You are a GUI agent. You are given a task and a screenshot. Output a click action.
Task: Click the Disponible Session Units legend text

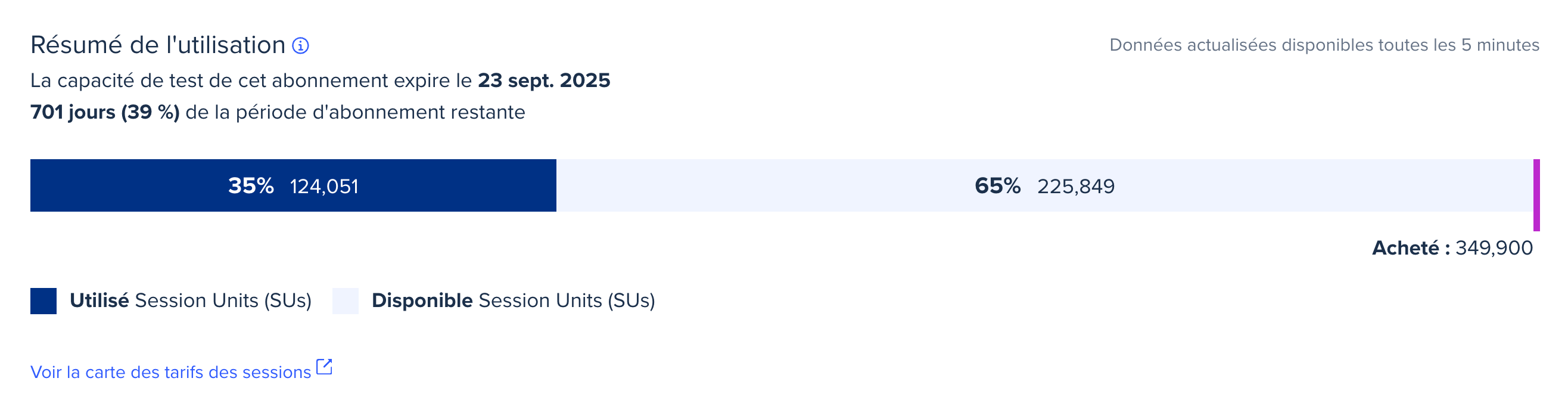coord(513,301)
